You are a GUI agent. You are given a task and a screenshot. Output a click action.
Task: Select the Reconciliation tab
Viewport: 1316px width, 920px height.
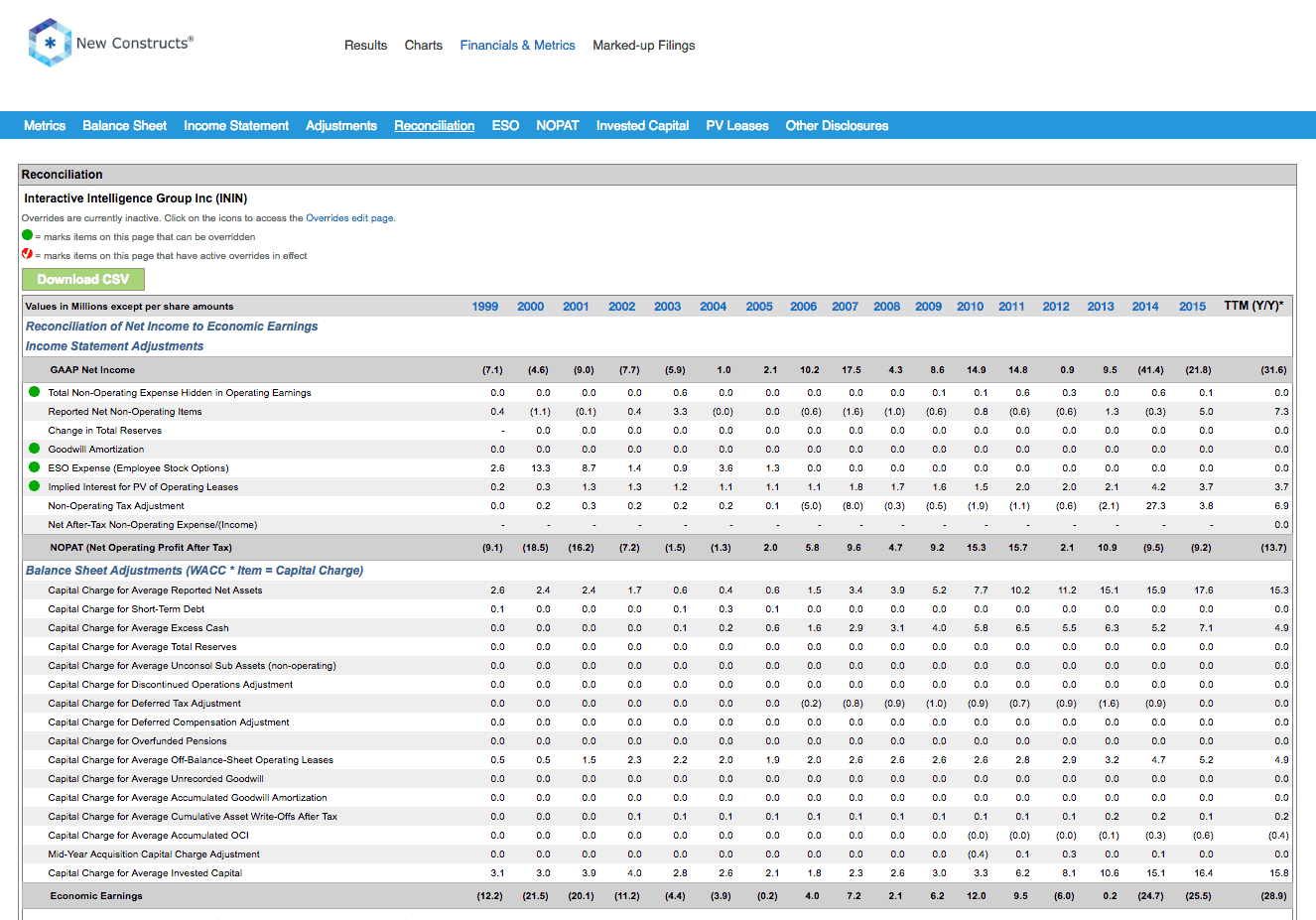coord(435,126)
